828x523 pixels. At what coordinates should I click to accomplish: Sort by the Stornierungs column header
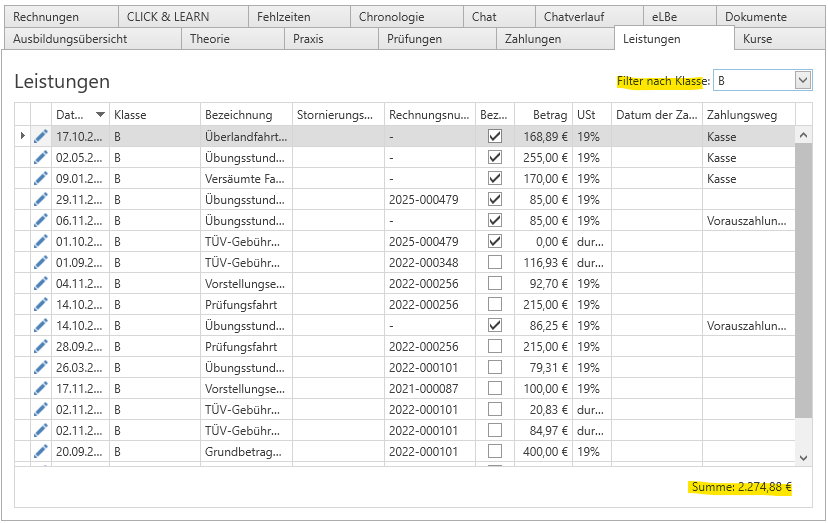pyautogui.click(x=338, y=115)
